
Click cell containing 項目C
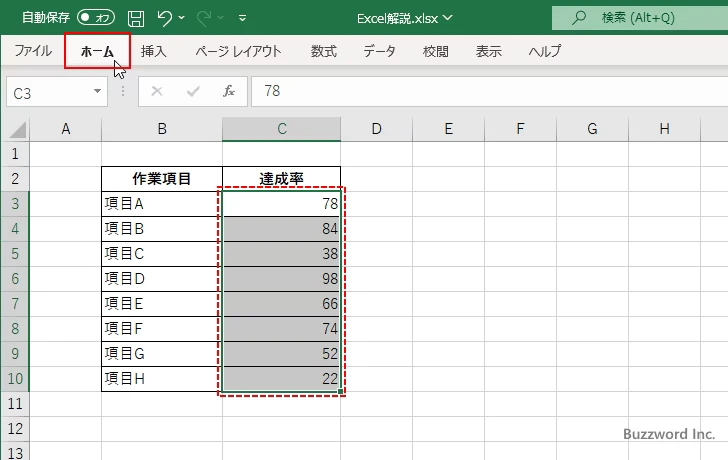162,254
